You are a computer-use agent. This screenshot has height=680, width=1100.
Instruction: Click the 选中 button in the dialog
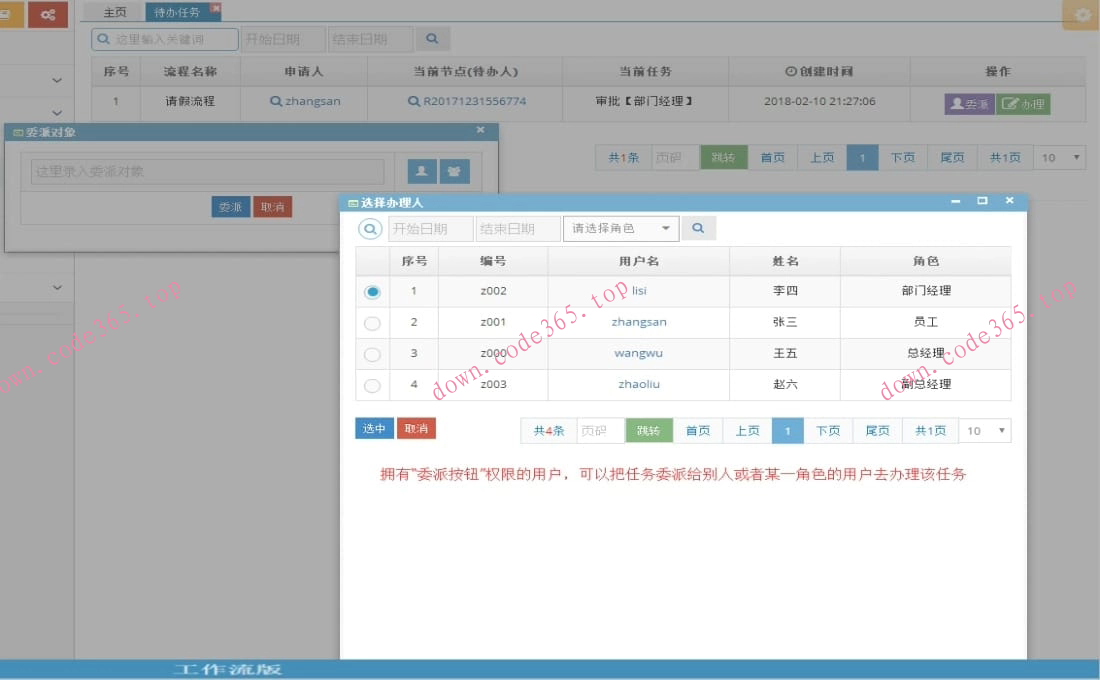tap(374, 428)
